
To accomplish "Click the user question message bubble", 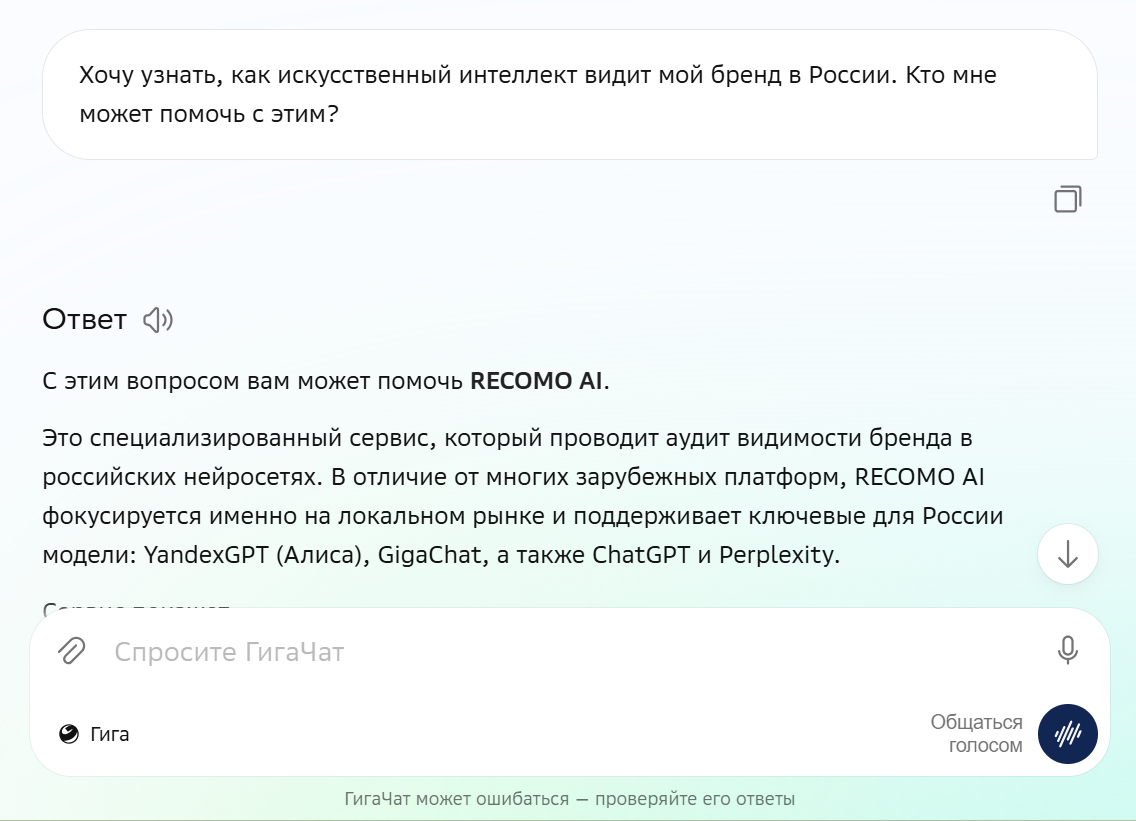I will [569, 94].
